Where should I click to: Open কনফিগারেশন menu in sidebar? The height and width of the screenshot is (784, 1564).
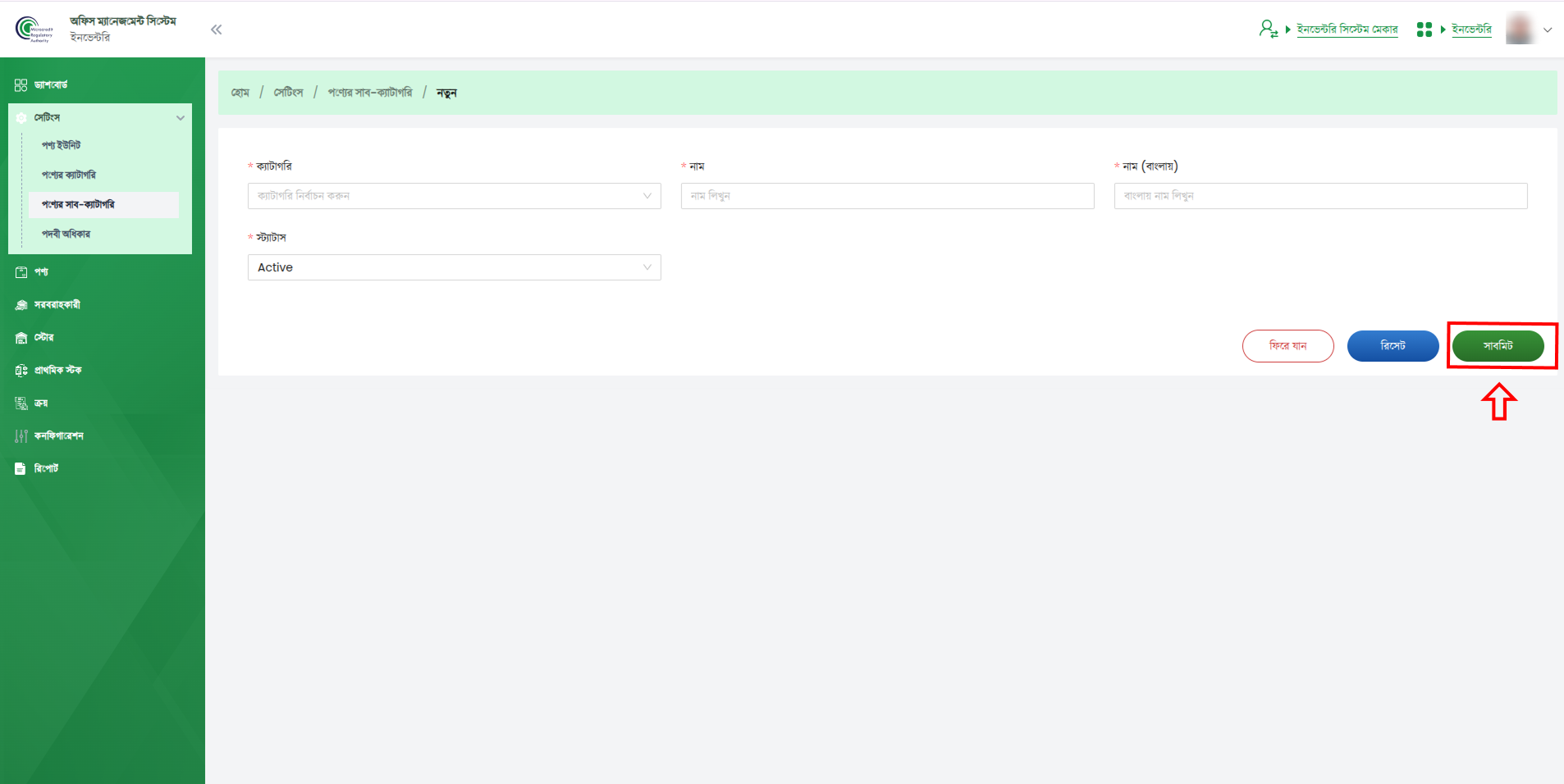59,436
